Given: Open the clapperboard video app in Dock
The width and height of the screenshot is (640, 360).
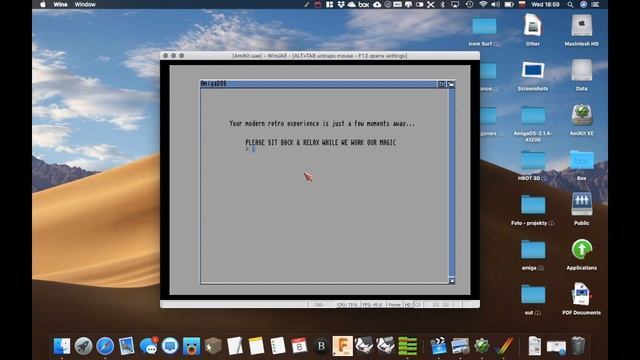Looking at the screenshot, I should click(439, 346).
